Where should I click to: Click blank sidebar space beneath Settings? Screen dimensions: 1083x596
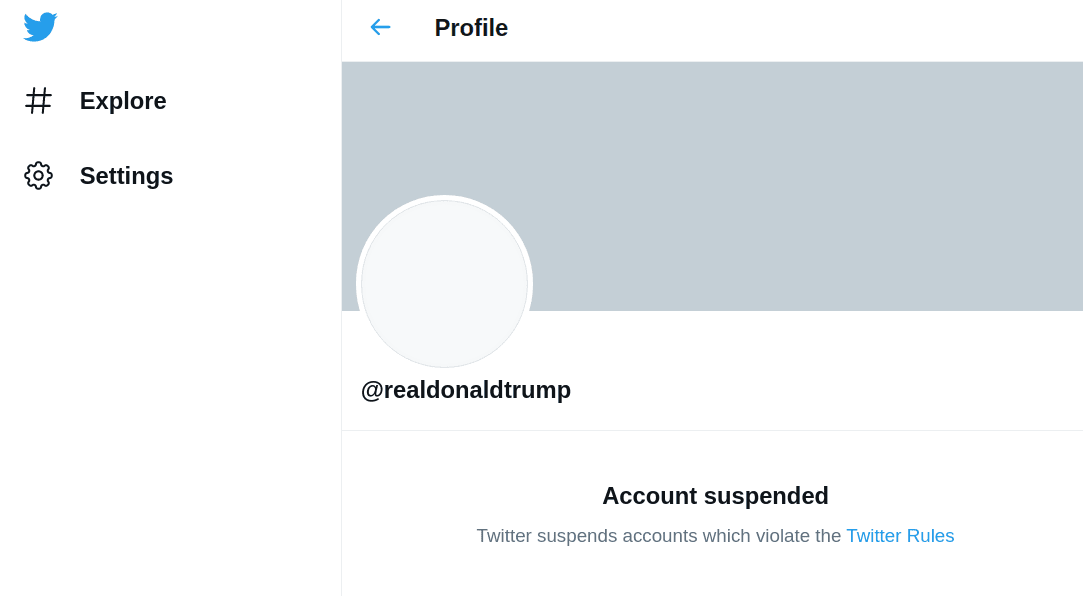coord(170,380)
